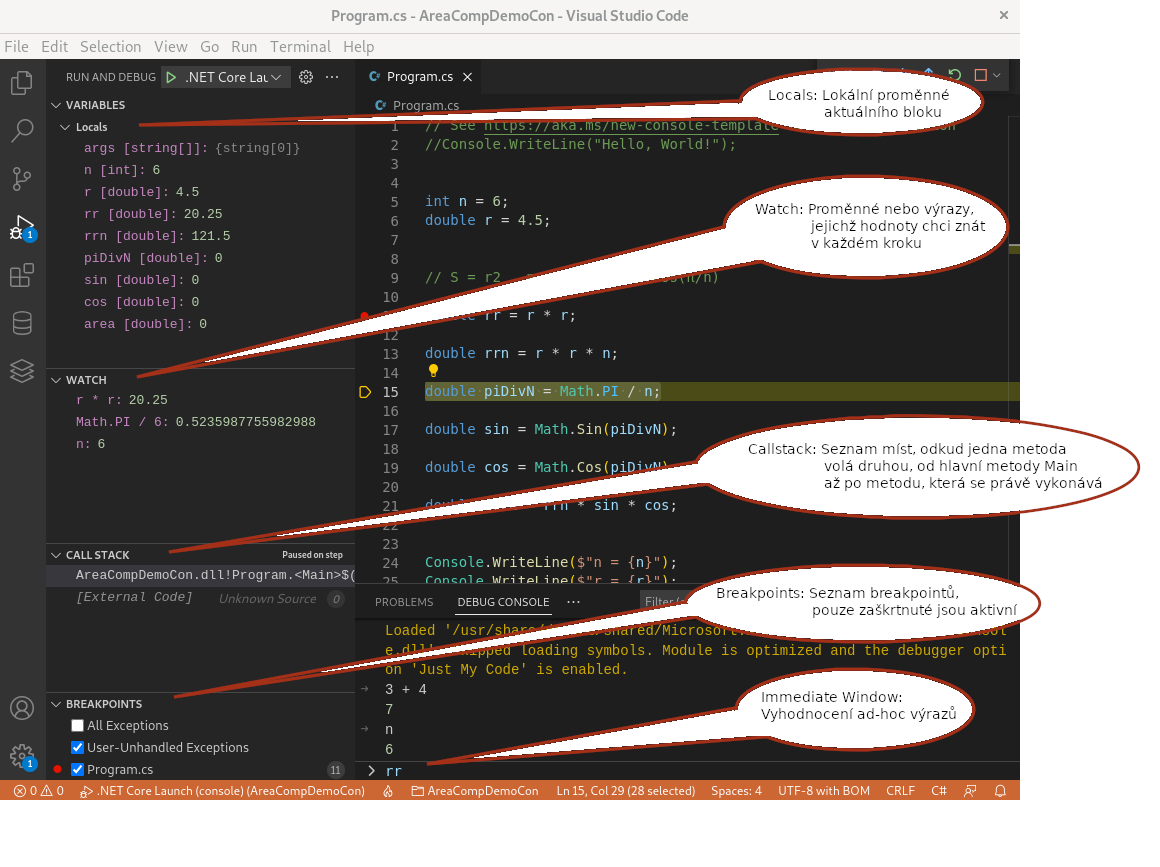Select the Program.cs editor tab
The width and height of the screenshot is (1160, 867).
tap(420, 77)
